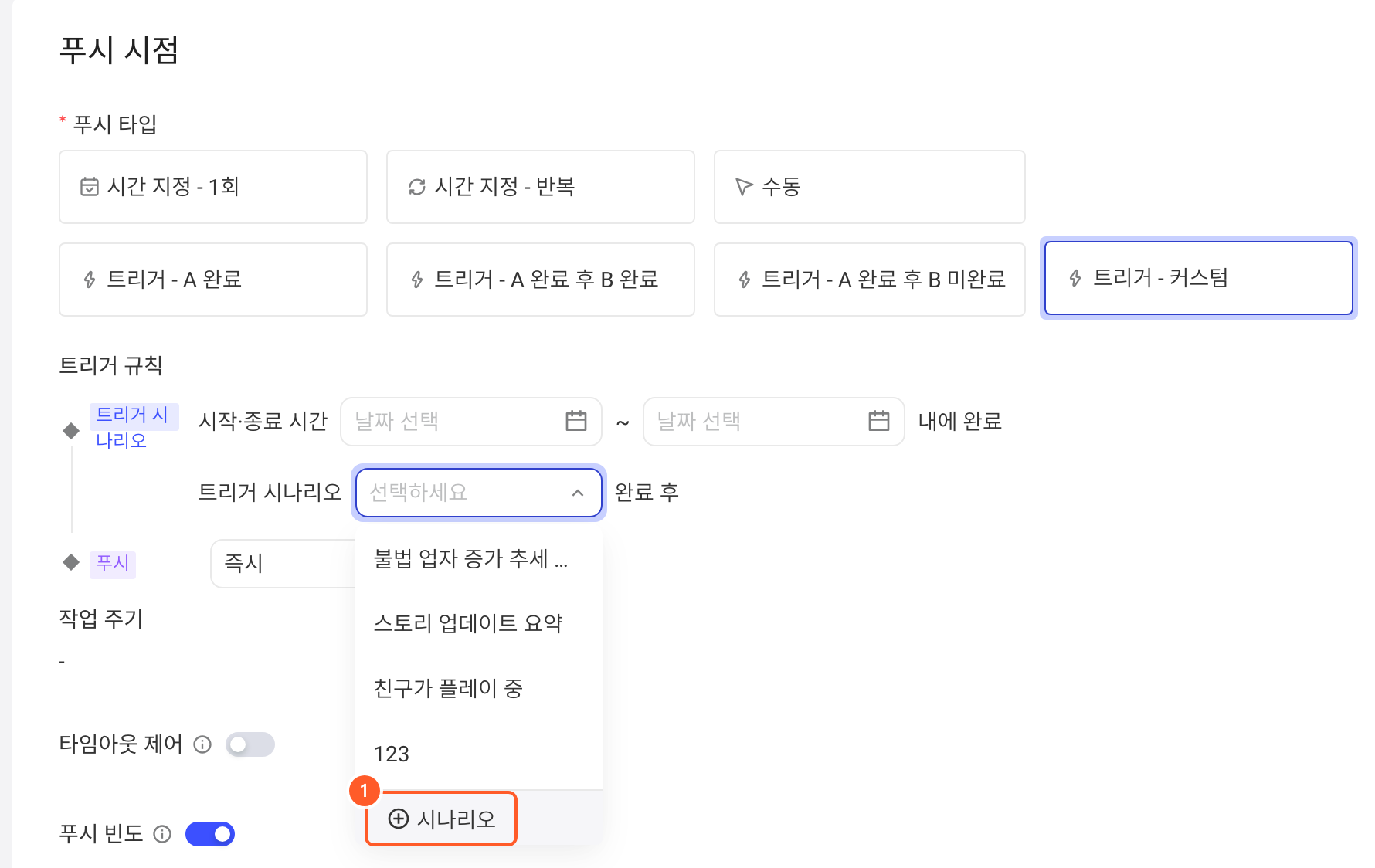Click lightning icon on 트리거 - 커스텀
This screenshot has height=868, width=1375.
(1075, 278)
